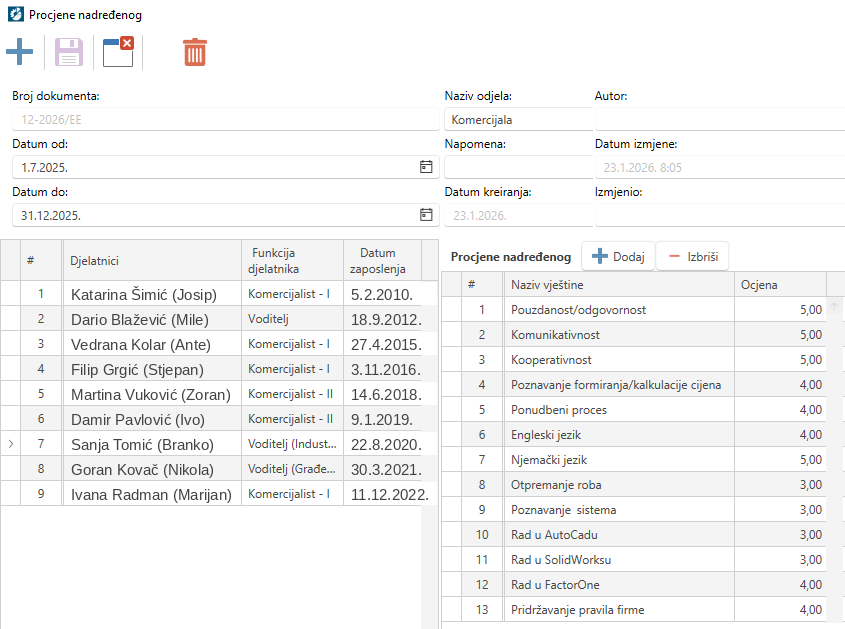
Task: Select employee Dario Blažević (Mile)
Action: [x=140, y=320]
